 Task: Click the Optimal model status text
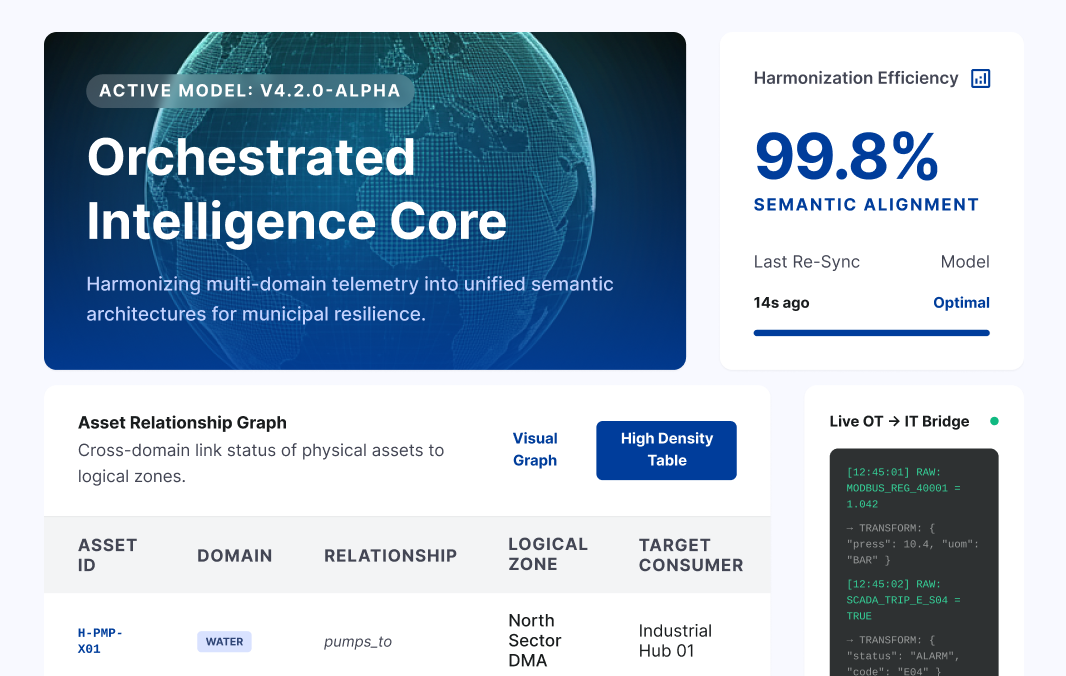(x=961, y=303)
